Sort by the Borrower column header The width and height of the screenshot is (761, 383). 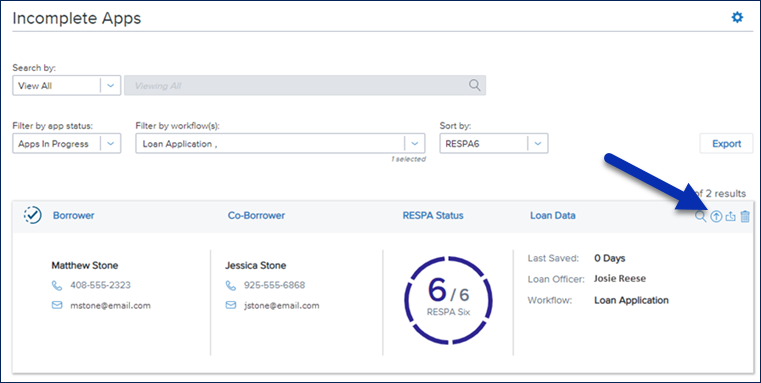click(73, 216)
